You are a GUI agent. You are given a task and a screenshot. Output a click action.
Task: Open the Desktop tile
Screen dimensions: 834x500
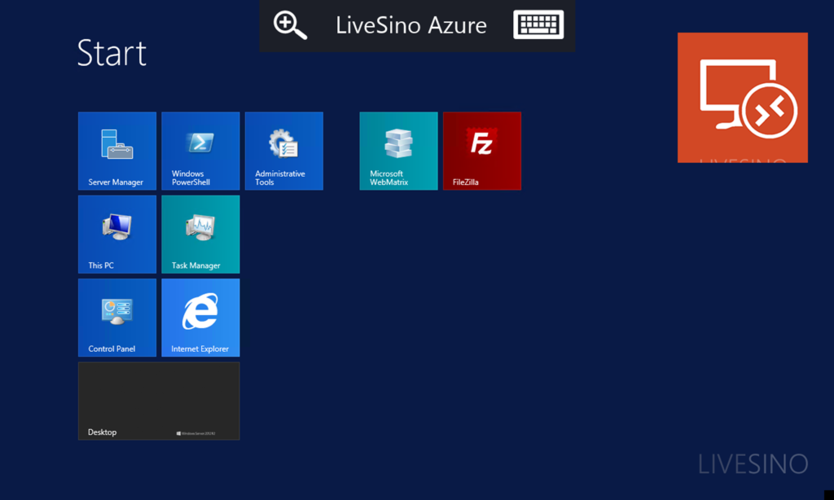159,401
